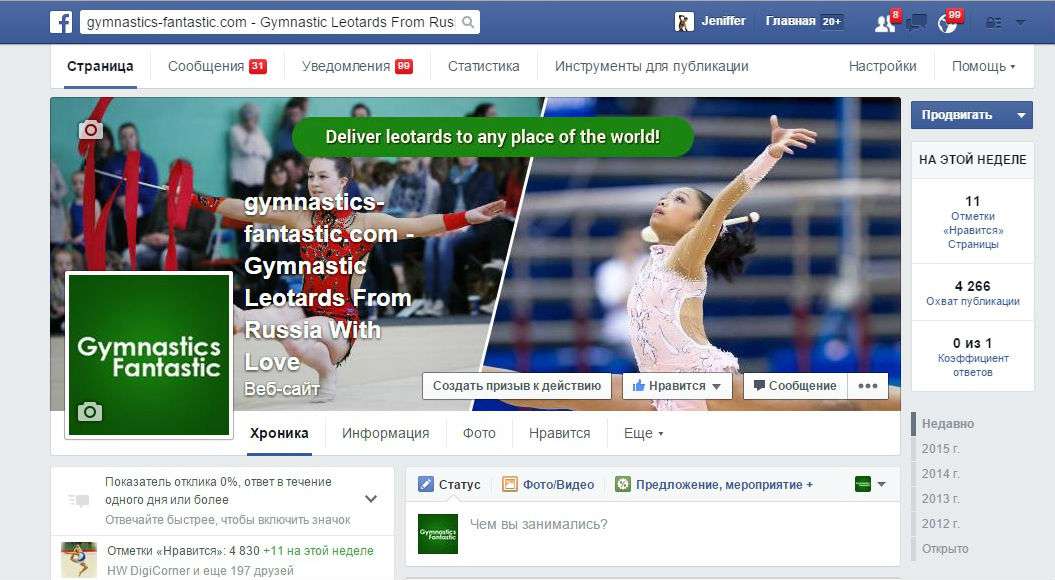
Task: Open the Помощь dropdown
Action: (x=983, y=66)
